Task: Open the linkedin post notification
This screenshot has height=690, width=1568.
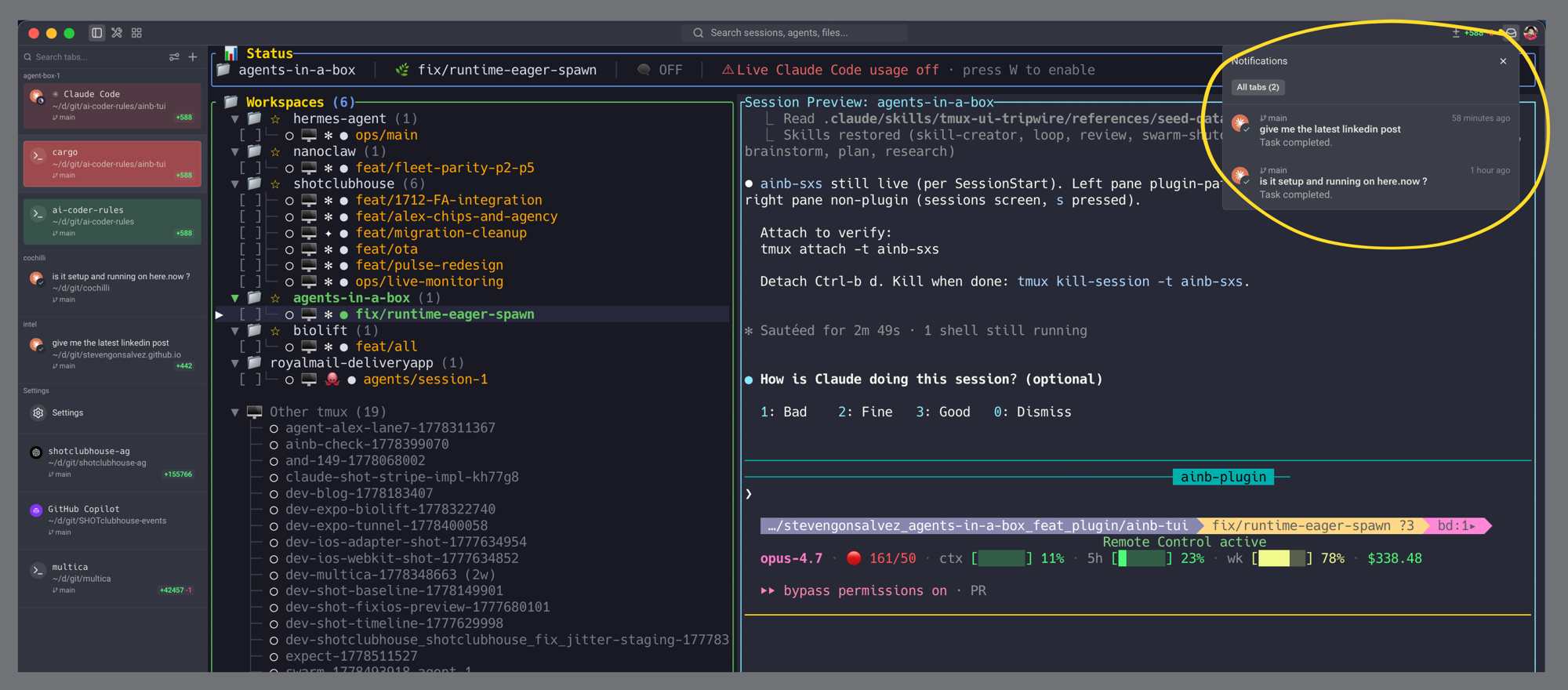Action: click(x=1370, y=130)
